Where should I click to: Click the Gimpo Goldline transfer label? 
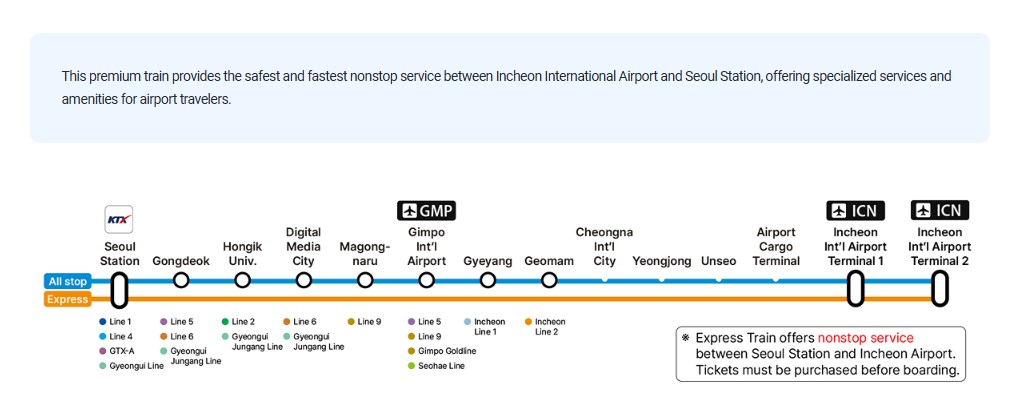[x=447, y=351]
